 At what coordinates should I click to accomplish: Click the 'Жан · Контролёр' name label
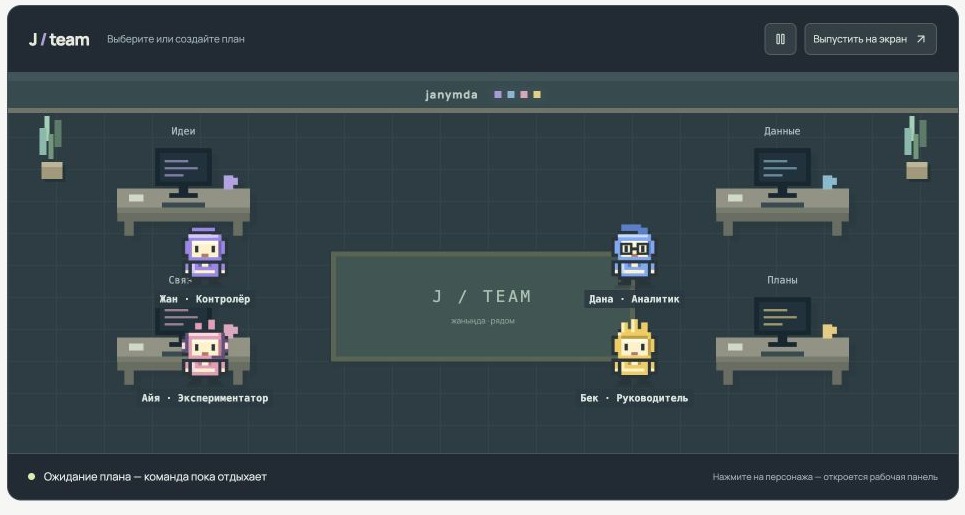point(204,299)
